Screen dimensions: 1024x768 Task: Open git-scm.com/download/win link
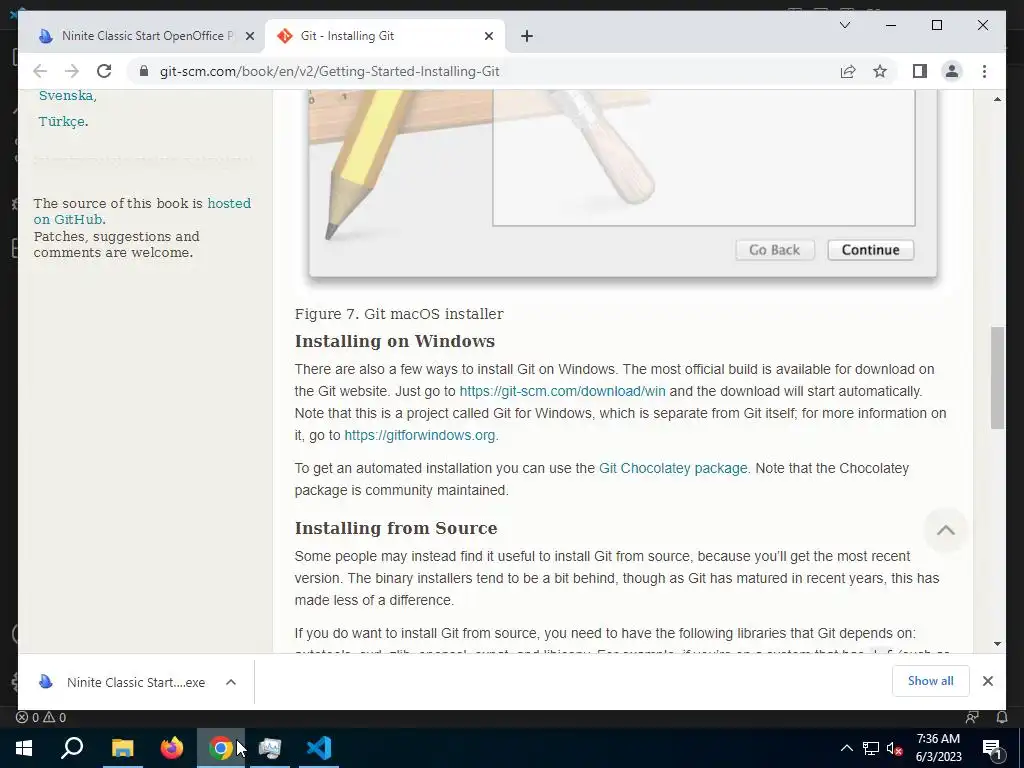pos(562,391)
